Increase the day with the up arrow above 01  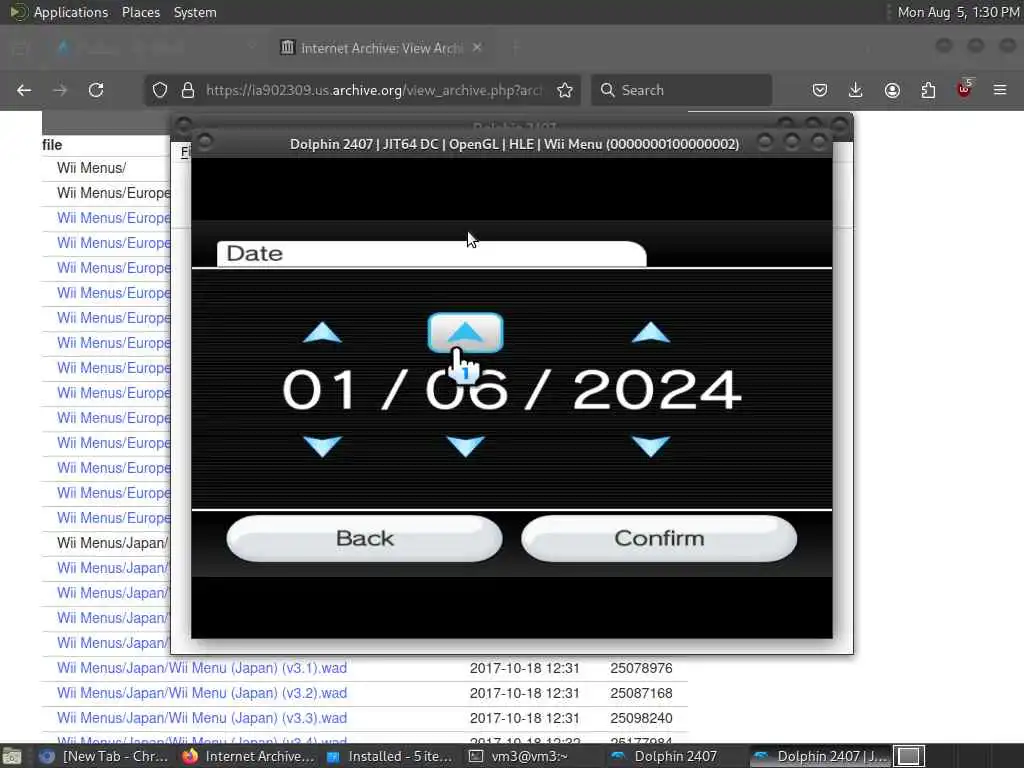point(323,332)
